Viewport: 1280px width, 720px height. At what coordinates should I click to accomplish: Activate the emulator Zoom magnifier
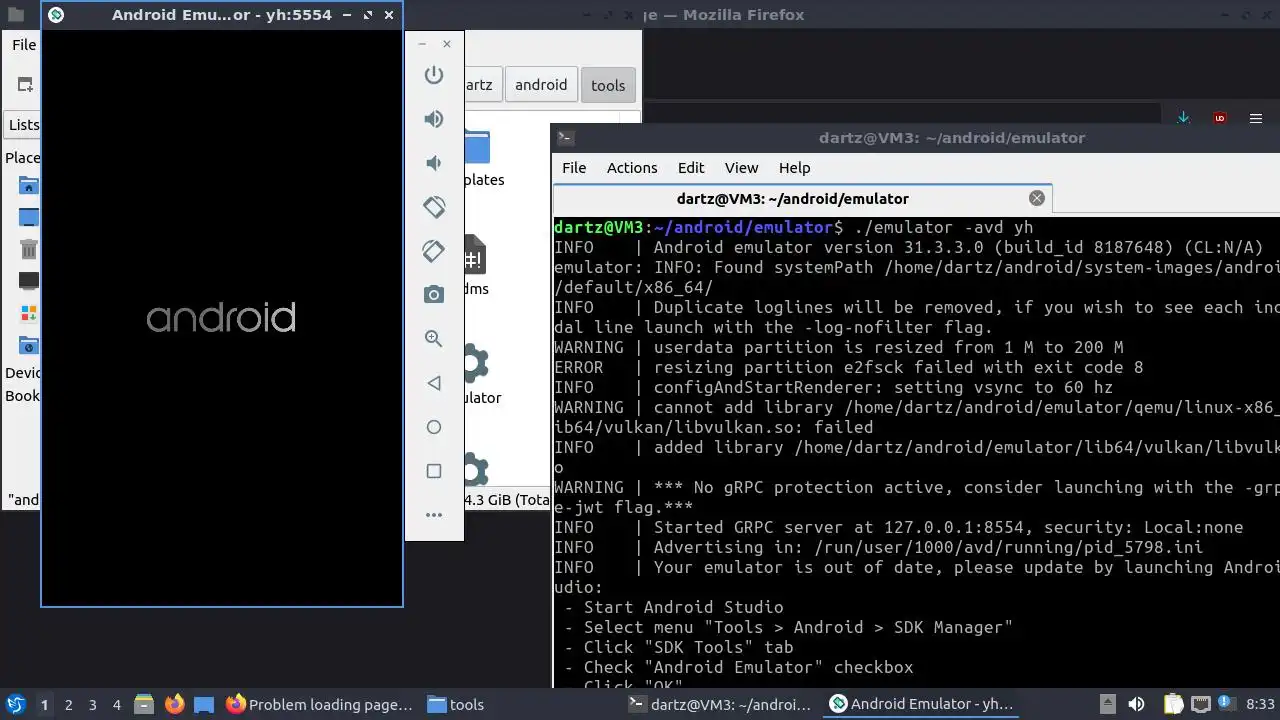(433, 339)
